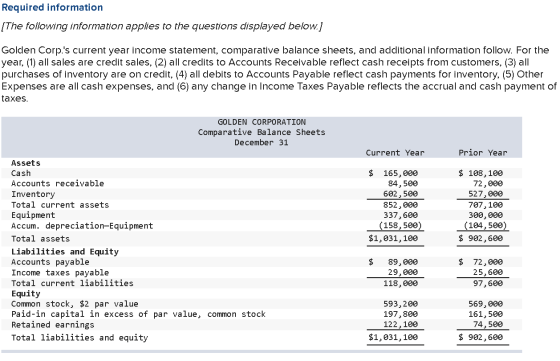Select income taxes payable 29,000
This screenshot has height=361, width=560.
pos(403,272)
